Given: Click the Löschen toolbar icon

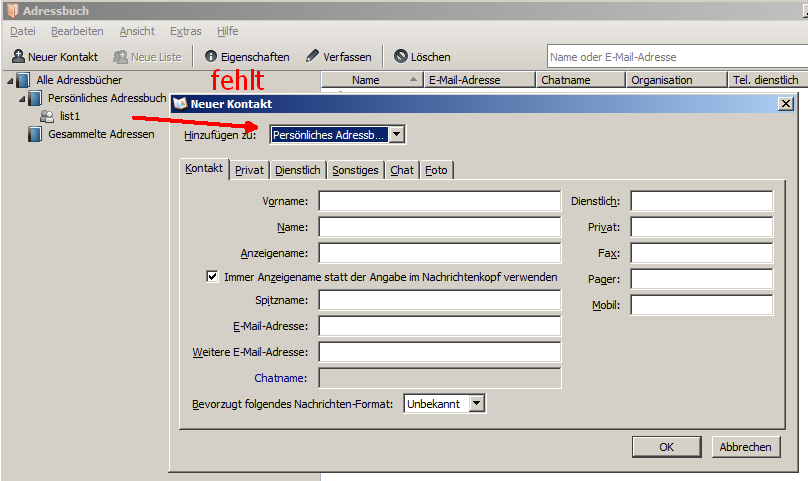Looking at the screenshot, I should coord(401,57).
